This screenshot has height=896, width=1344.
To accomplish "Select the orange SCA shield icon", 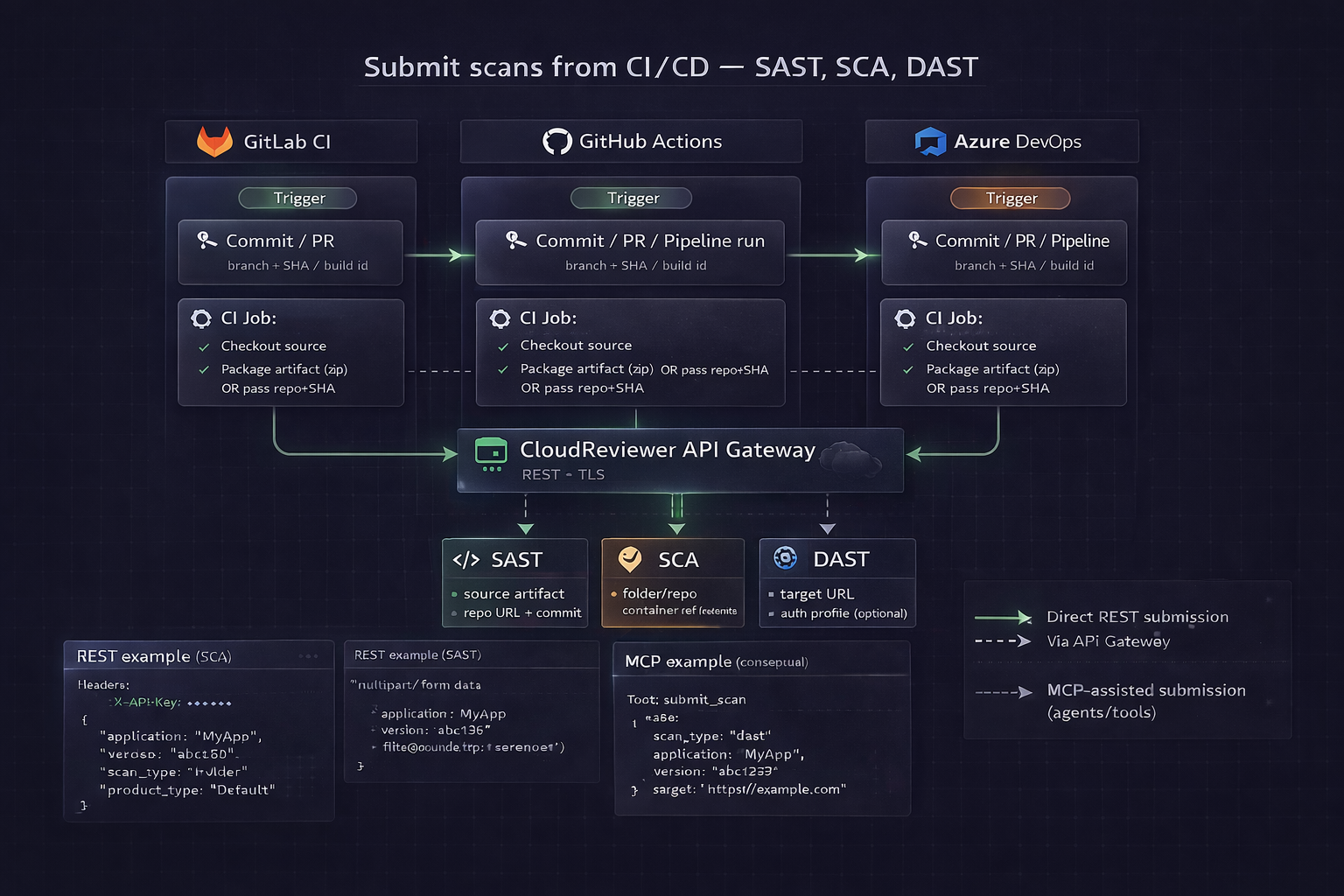I will (x=630, y=558).
